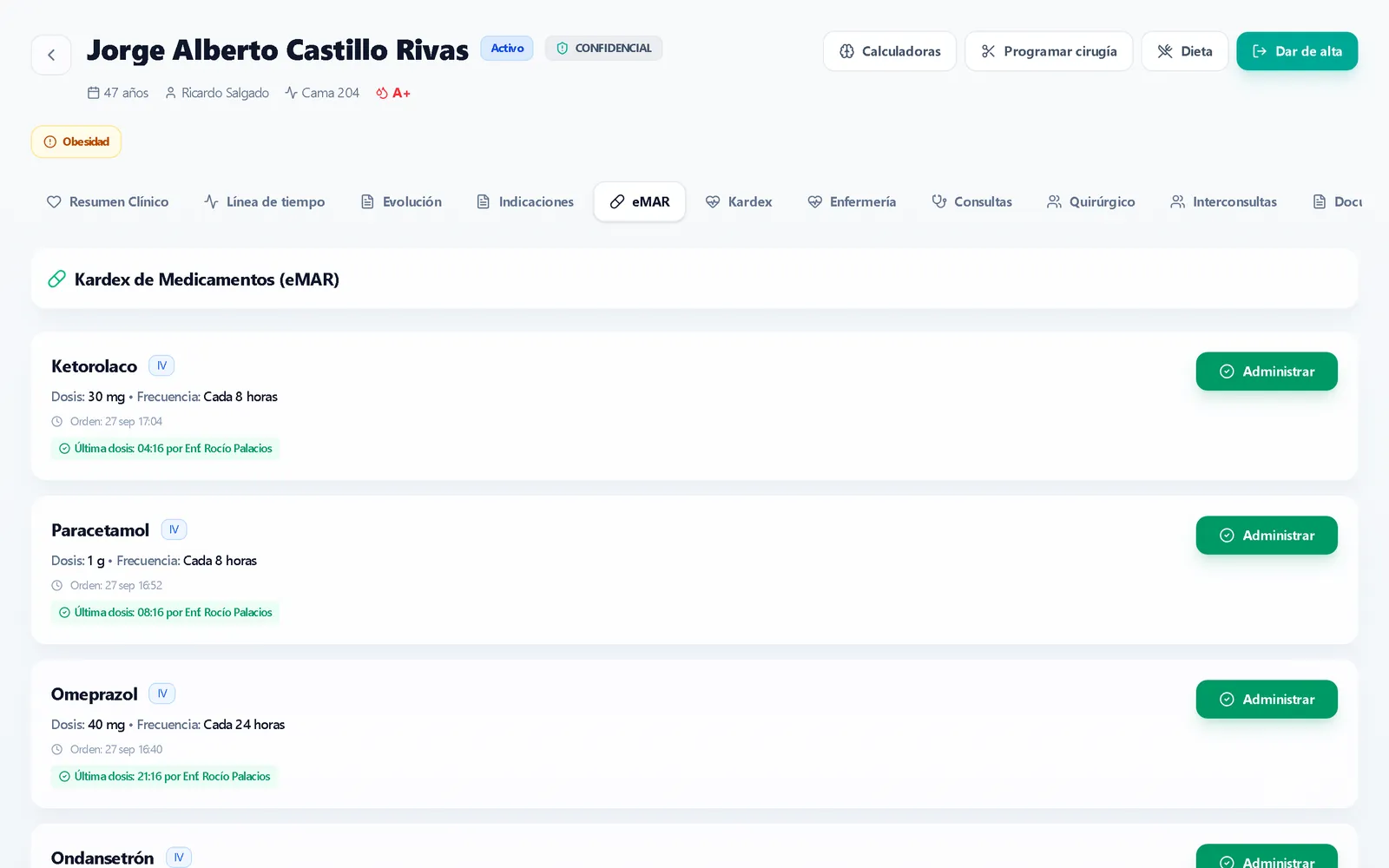Click the clock icon on Ketorolaco order
Screen dimensions: 1389x868
(57, 422)
